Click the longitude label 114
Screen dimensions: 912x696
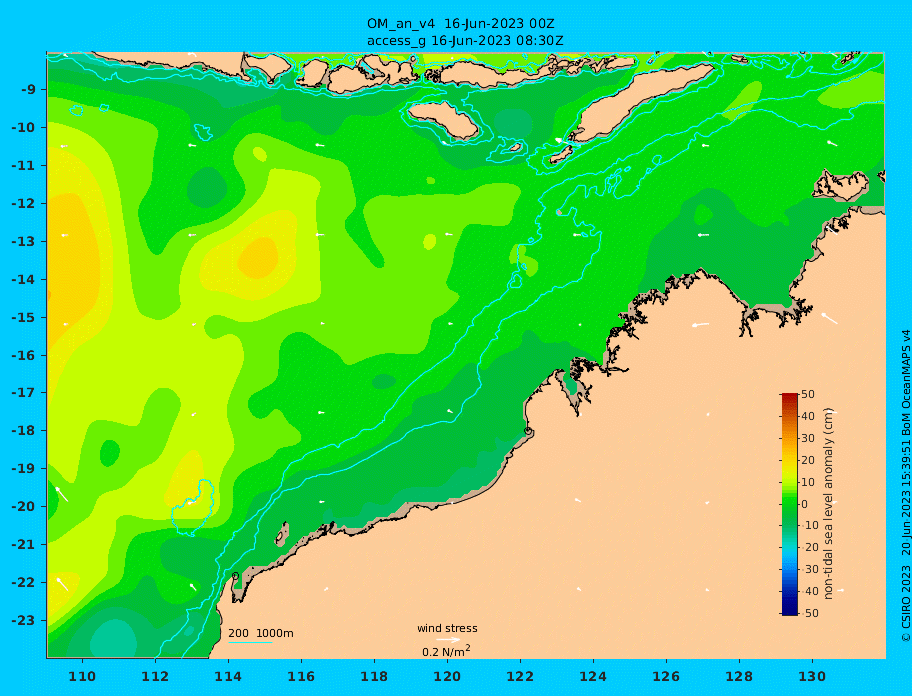pyautogui.click(x=228, y=676)
